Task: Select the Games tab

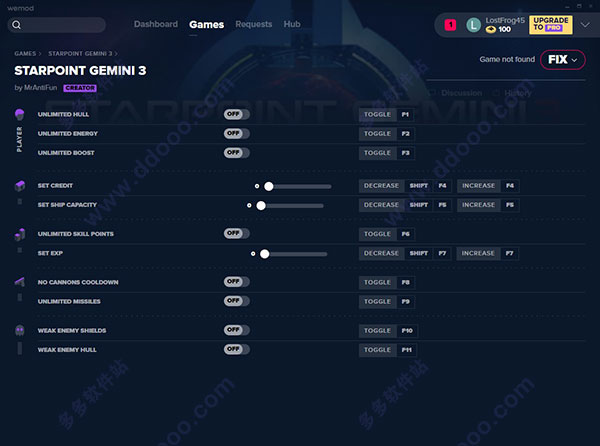Action: pyautogui.click(x=207, y=24)
